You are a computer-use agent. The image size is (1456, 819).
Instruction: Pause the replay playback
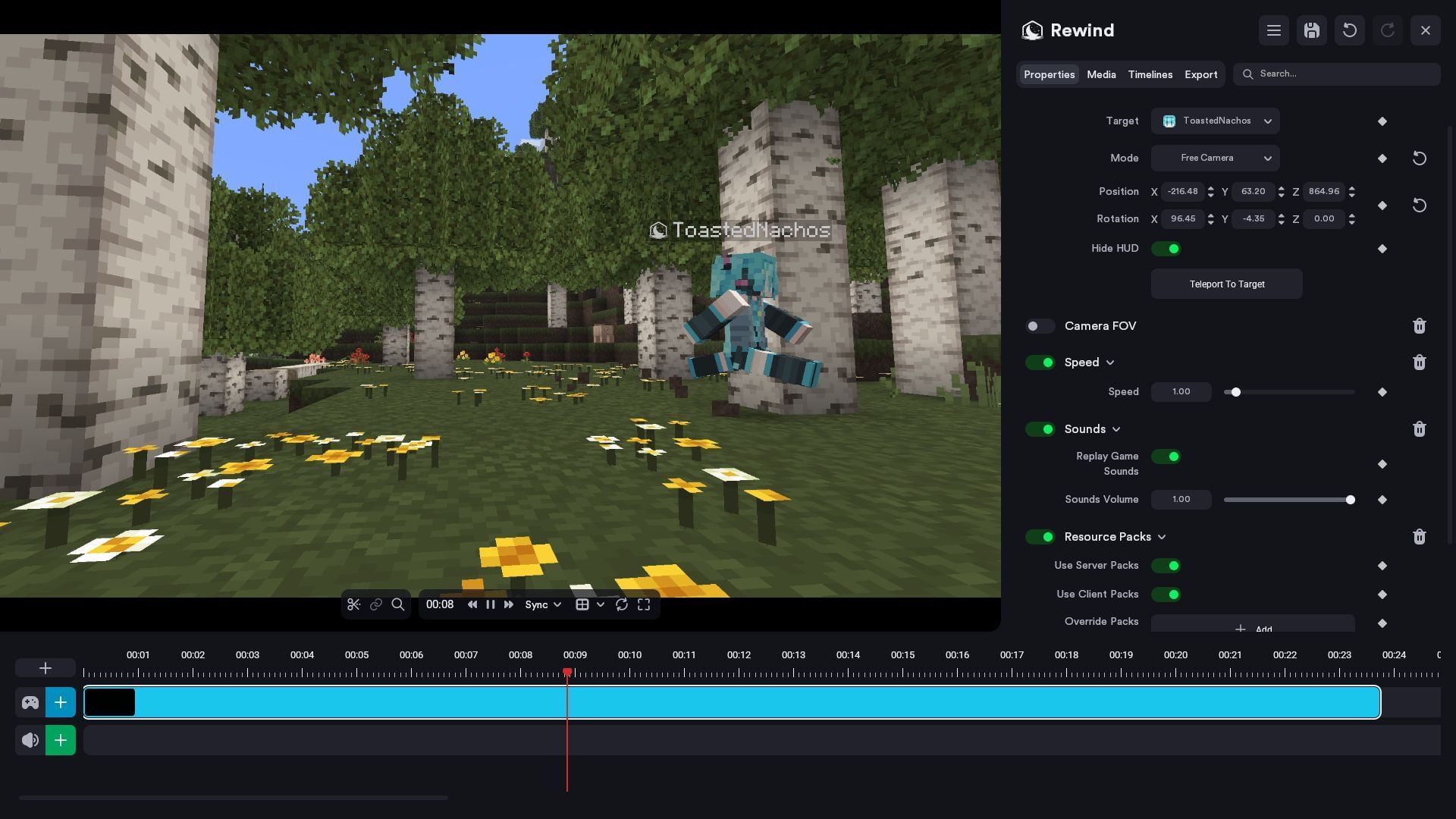coord(491,604)
